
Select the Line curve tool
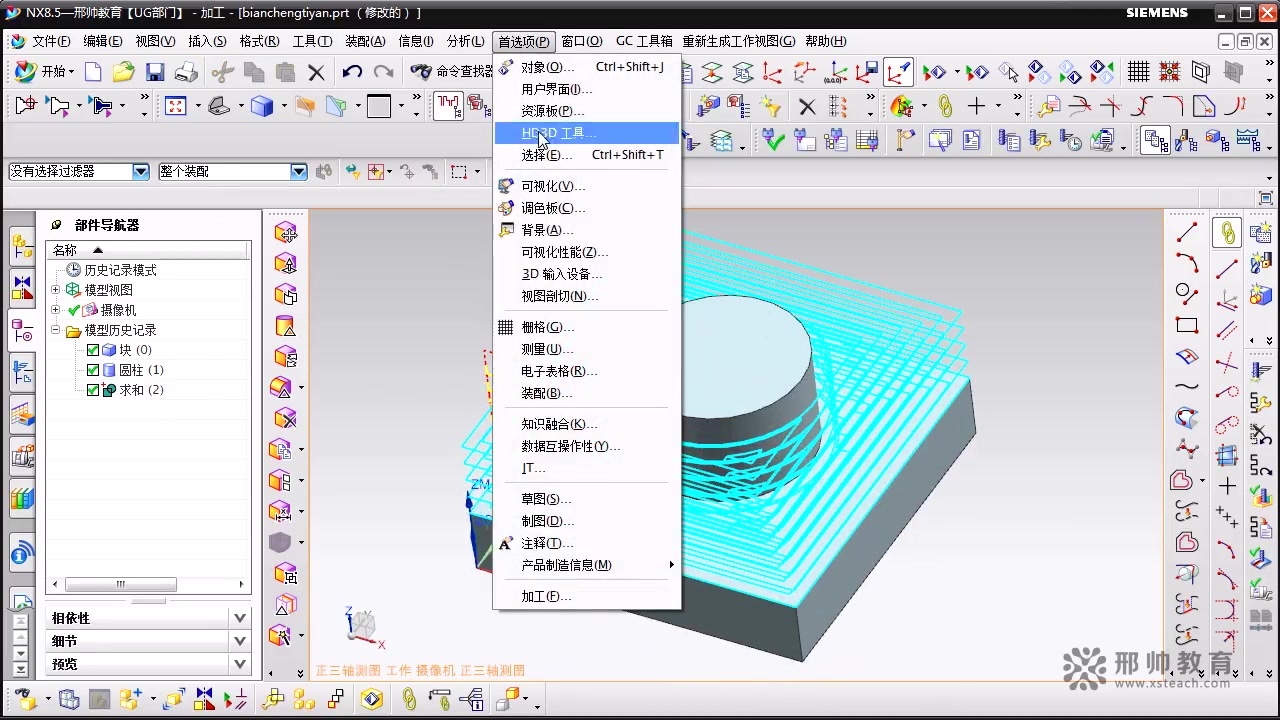coord(1187,233)
